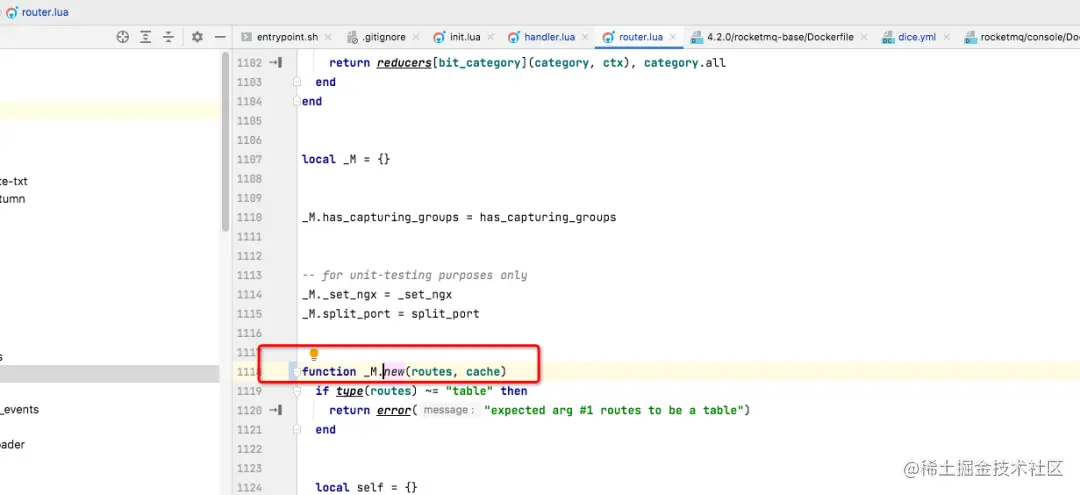This screenshot has width=1080, height=495.
Task: Close the 4.2.0/rocketmq-base/Dockerfile tab
Action: [864, 37]
